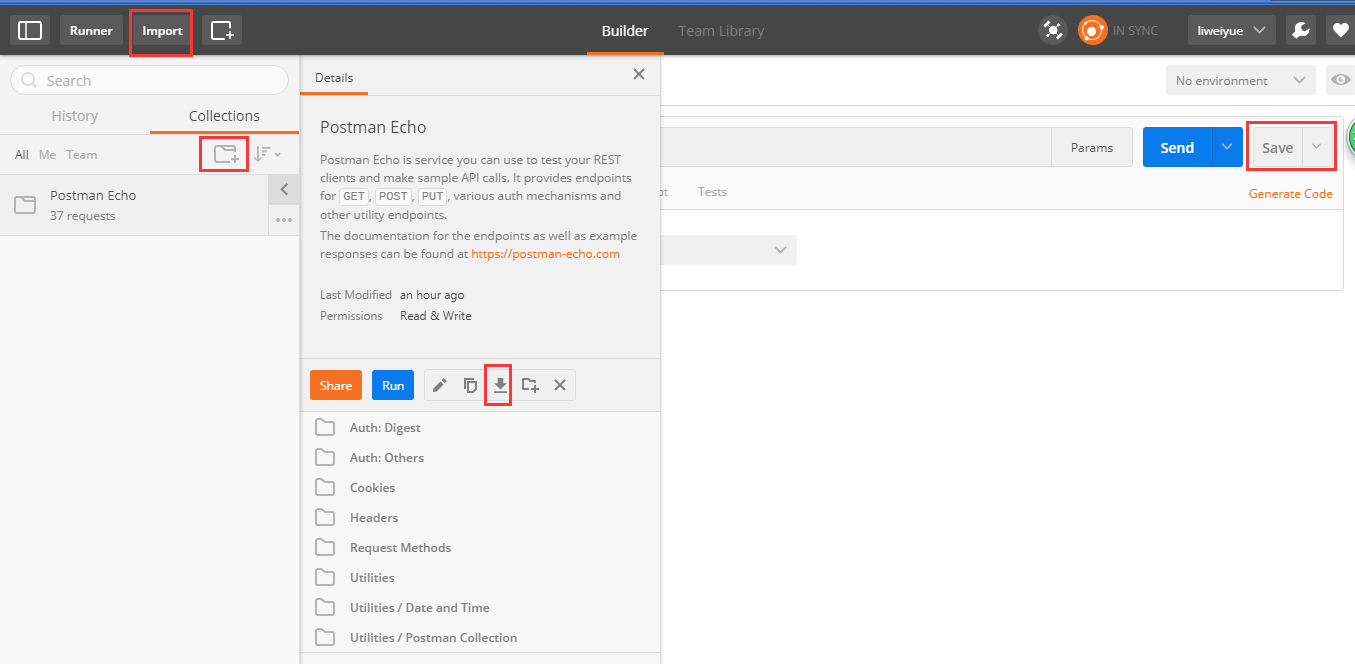Screen dimensions: 1355x664
Task: Filter collections by All
Action: pyautogui.click(x=22, y=154)
